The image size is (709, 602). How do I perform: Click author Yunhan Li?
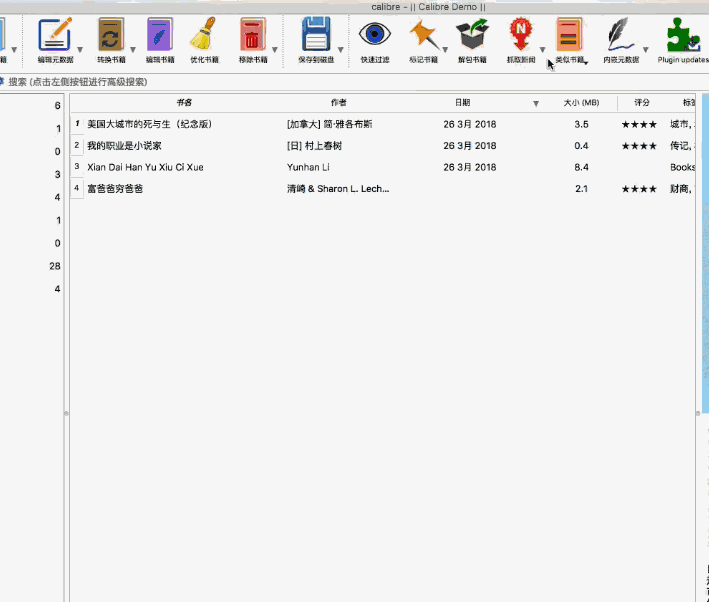tap(308, 167)
